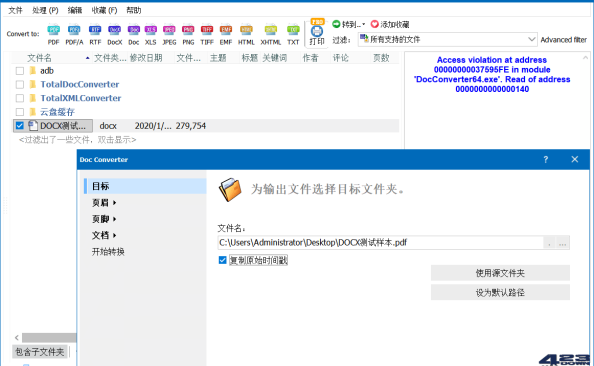Select TotalXMLConverter folder name

pos(81,98)
